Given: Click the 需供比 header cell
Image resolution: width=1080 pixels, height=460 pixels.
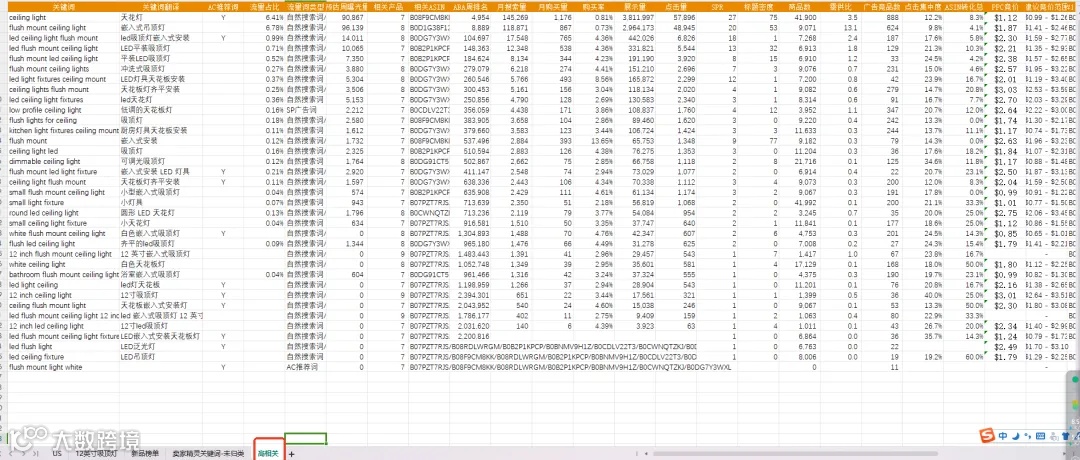Looking at the screenshot, I should 838,6.
